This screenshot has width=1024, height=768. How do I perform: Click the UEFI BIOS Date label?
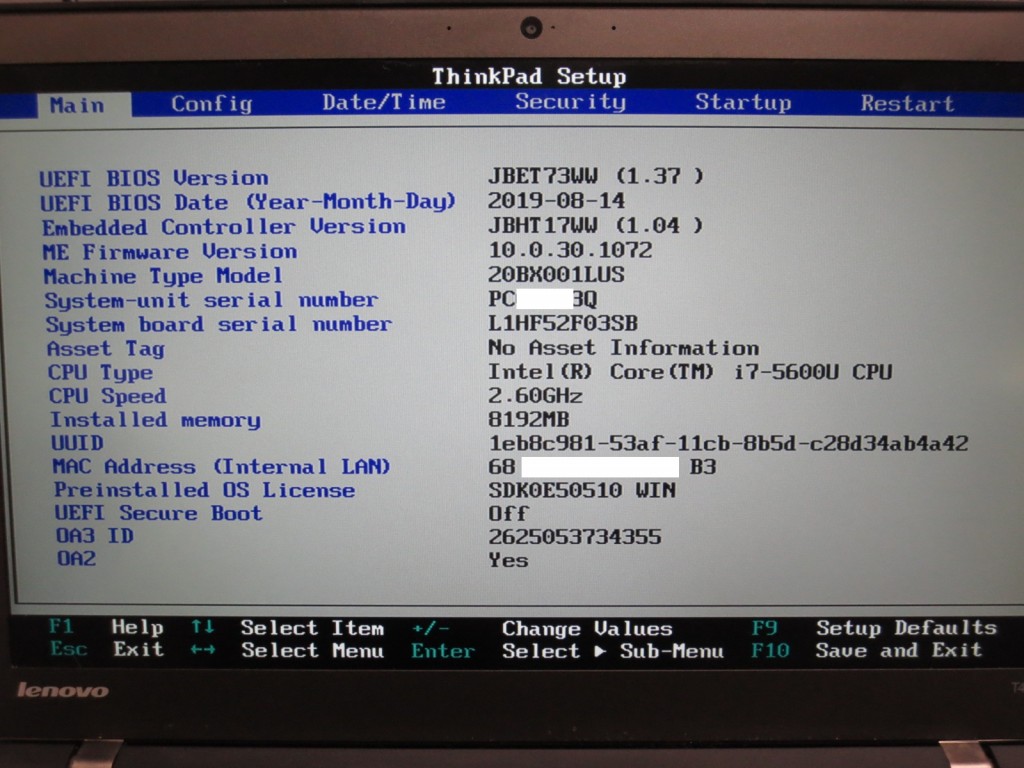tap(248, 202)
